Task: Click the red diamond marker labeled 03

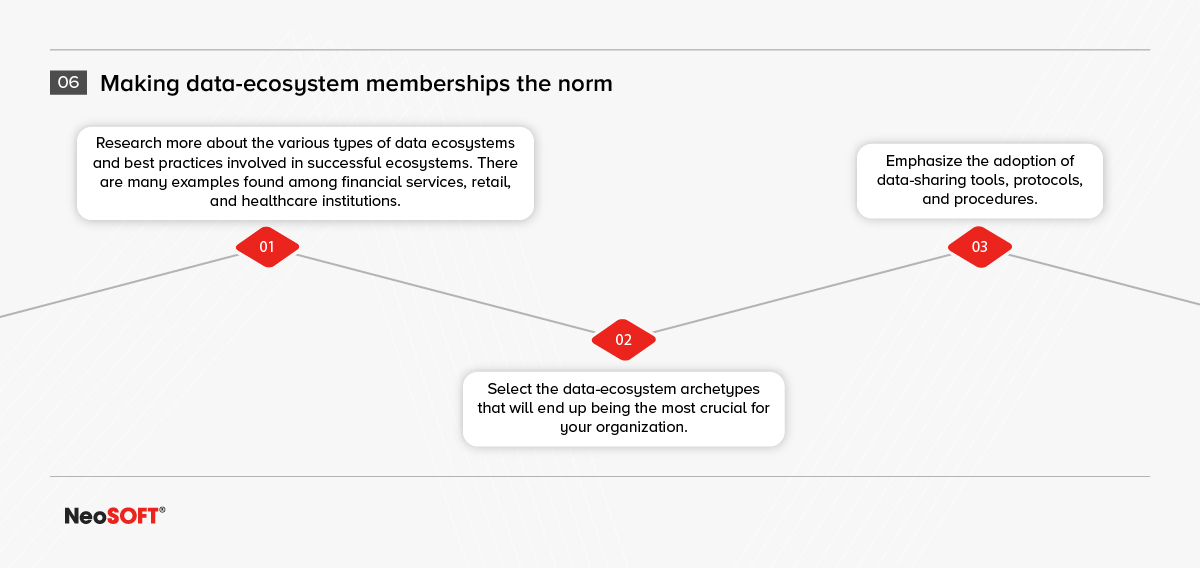Action: tap(980, 246)
